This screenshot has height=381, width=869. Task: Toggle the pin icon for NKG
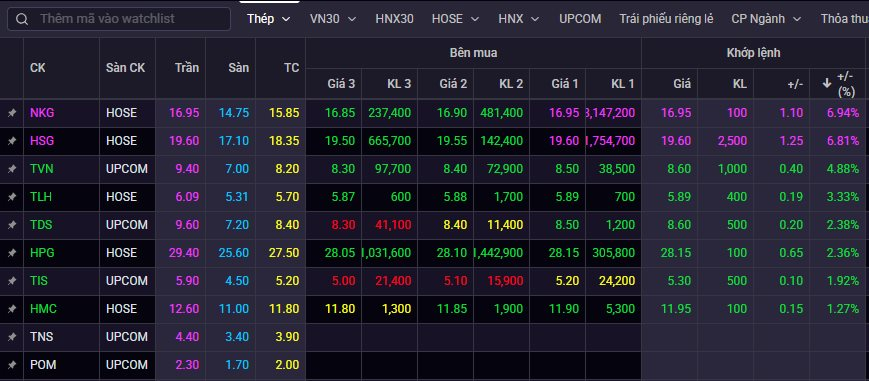pos(12,113)
